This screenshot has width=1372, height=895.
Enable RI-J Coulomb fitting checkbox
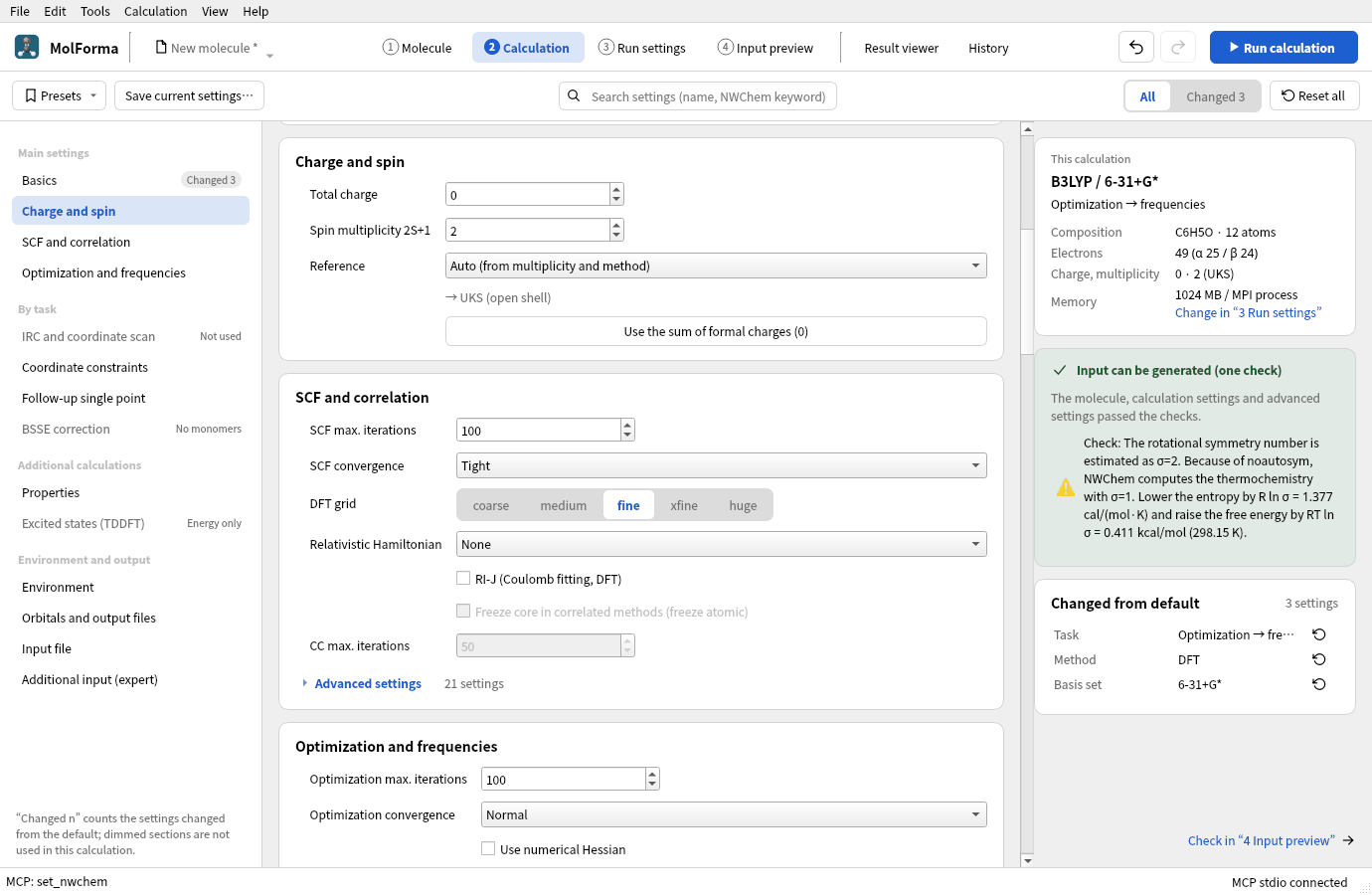point(463,579)
